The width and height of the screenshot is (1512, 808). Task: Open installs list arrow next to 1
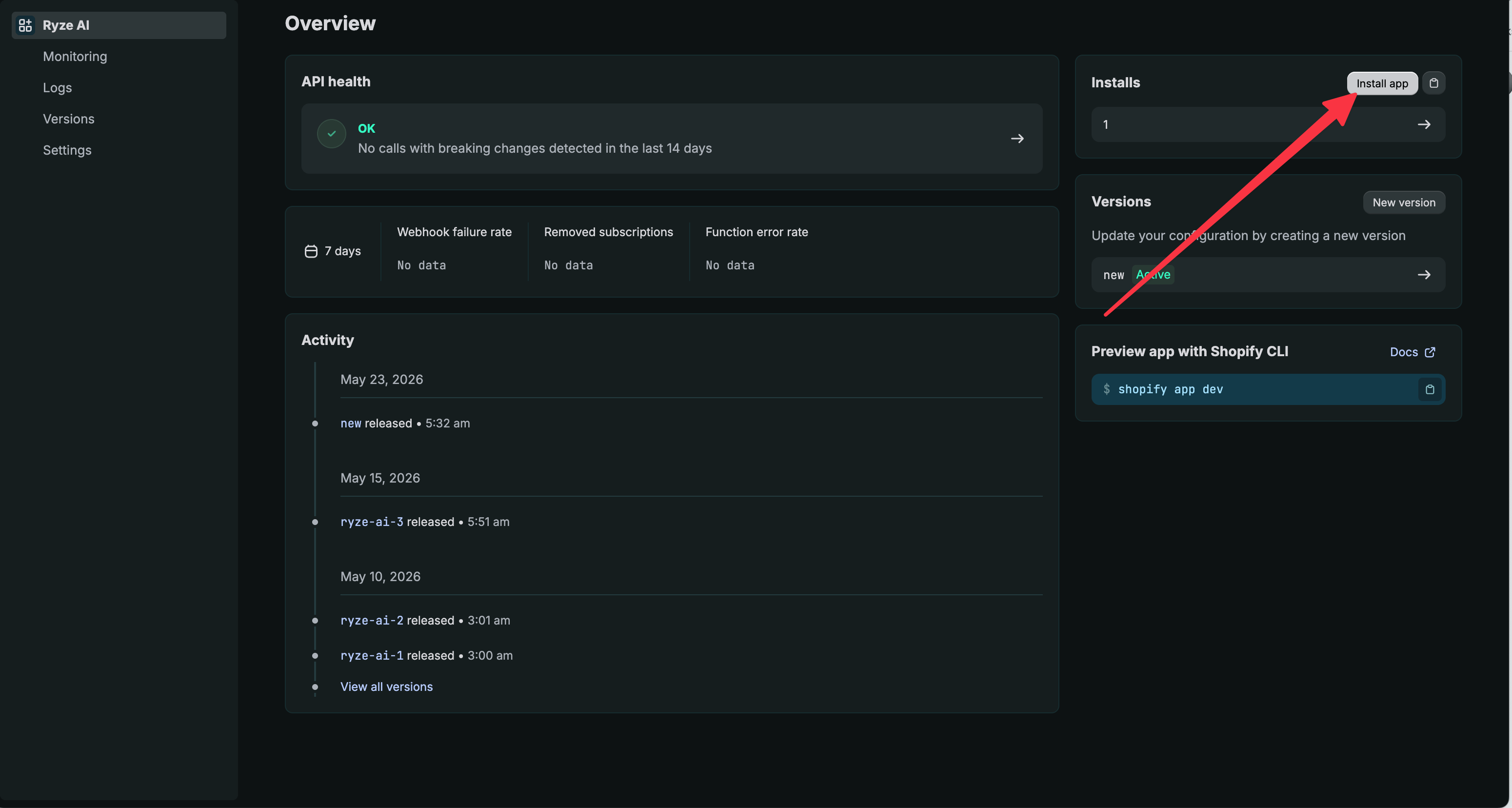[1424, 124]
